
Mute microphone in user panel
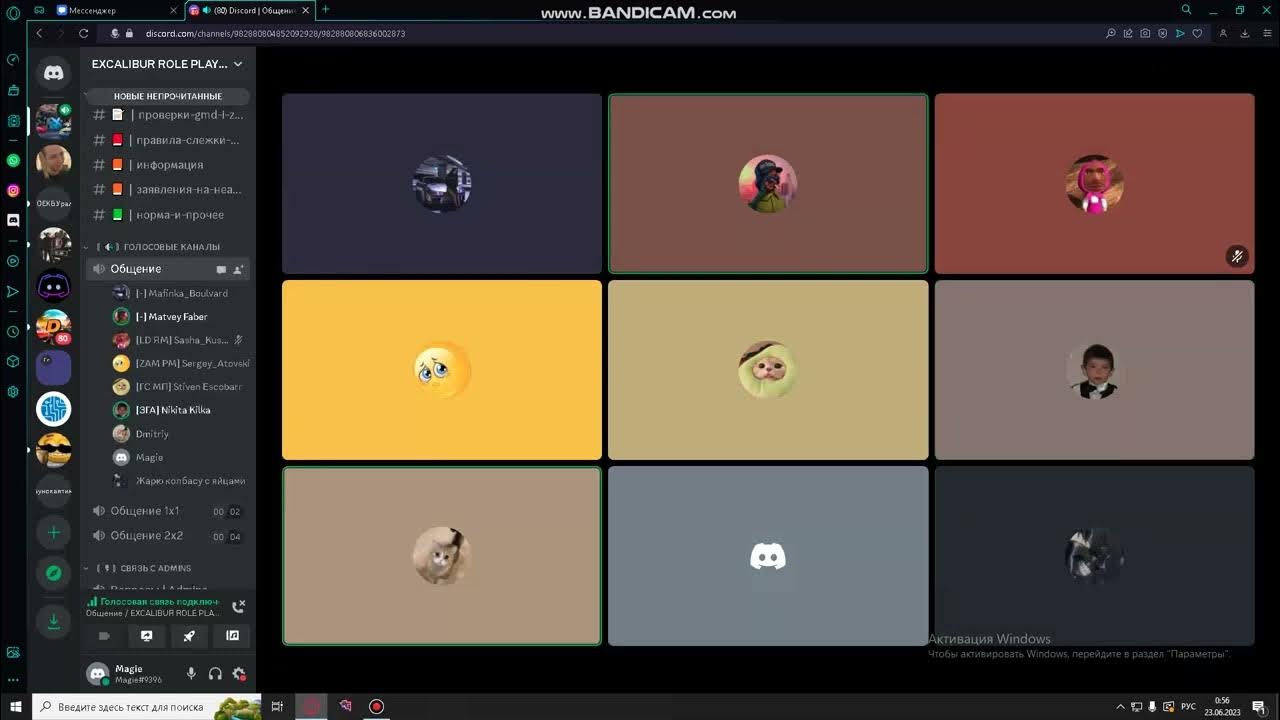tap(192, 674)
